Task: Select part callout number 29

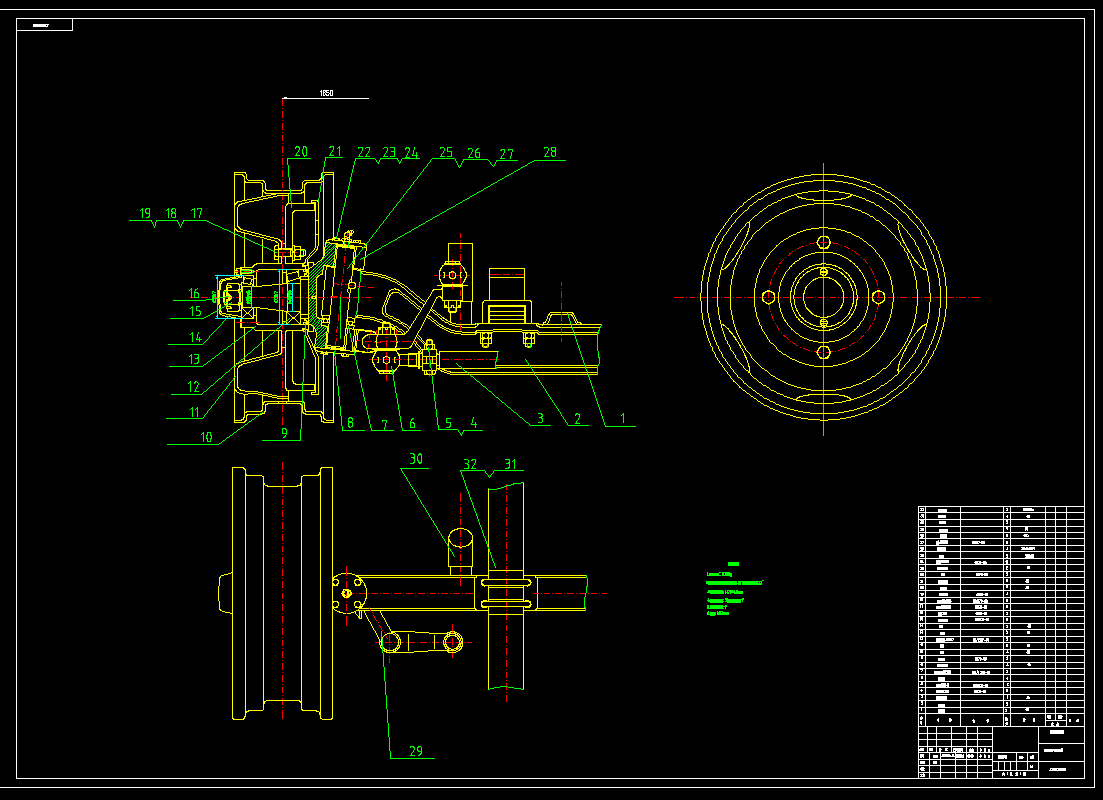Action: tap(416, 751)
